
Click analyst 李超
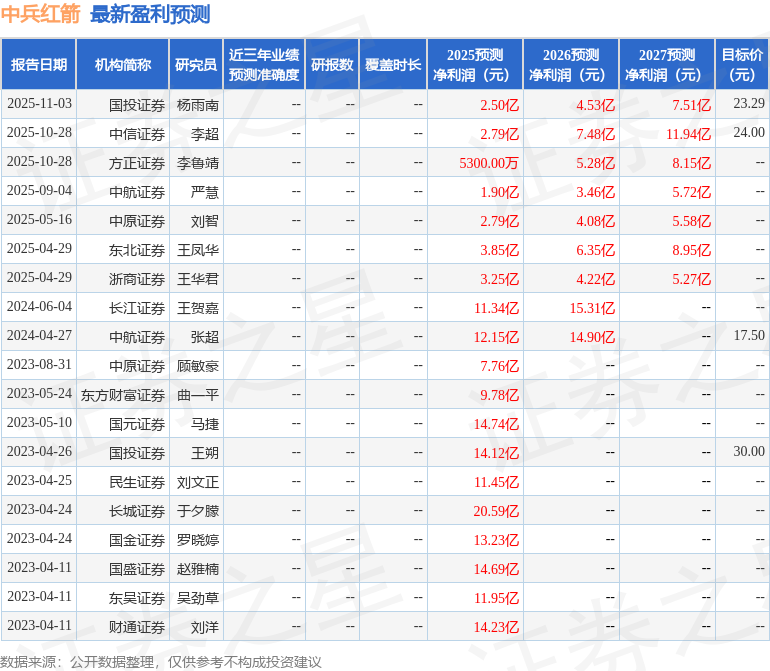click(x=205, y=134)
